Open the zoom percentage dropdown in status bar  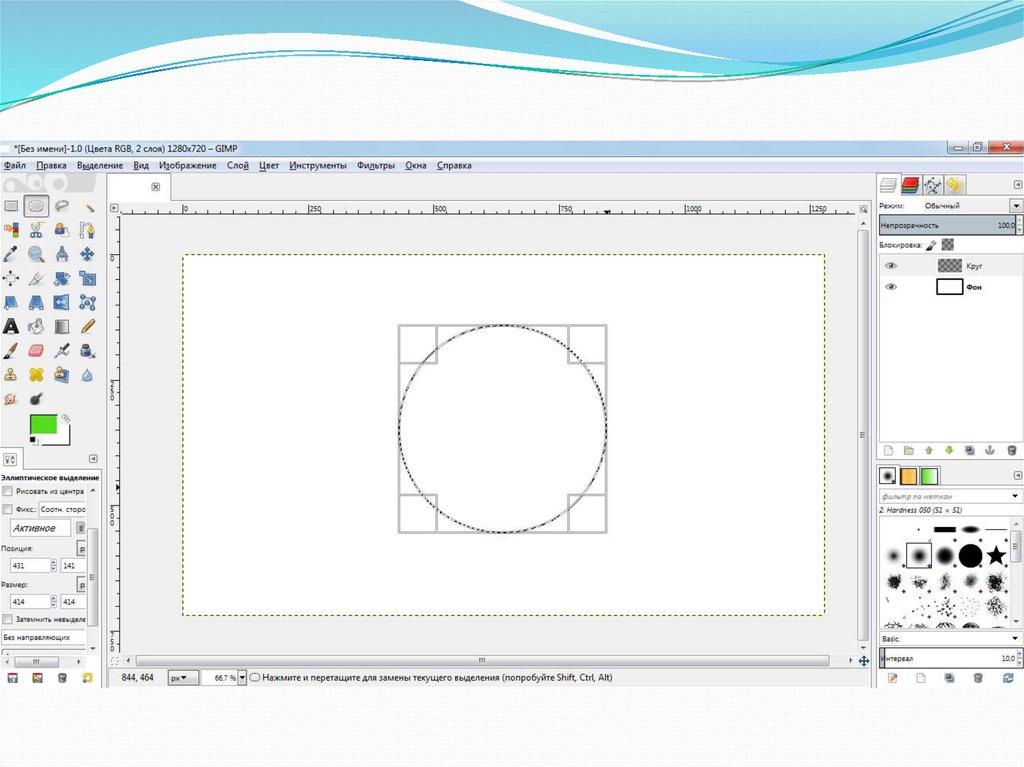click(x=242, y=678)
